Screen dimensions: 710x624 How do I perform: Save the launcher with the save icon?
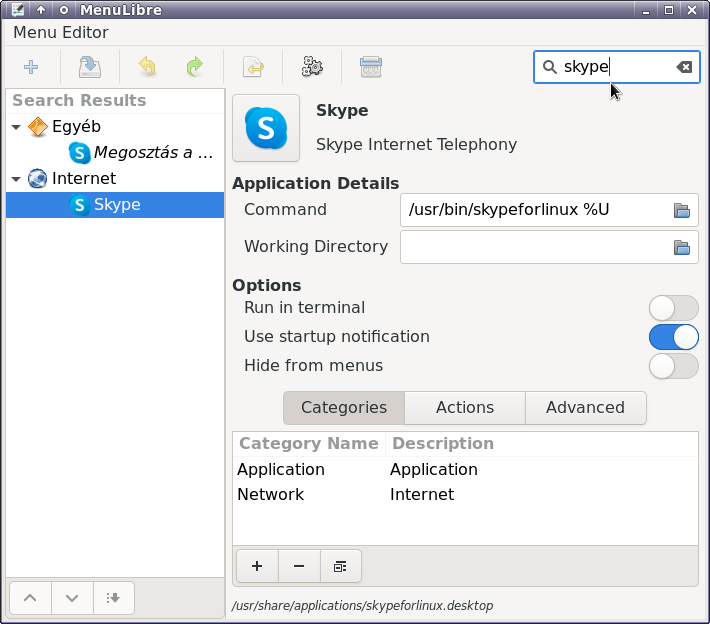tap(90, 67)
